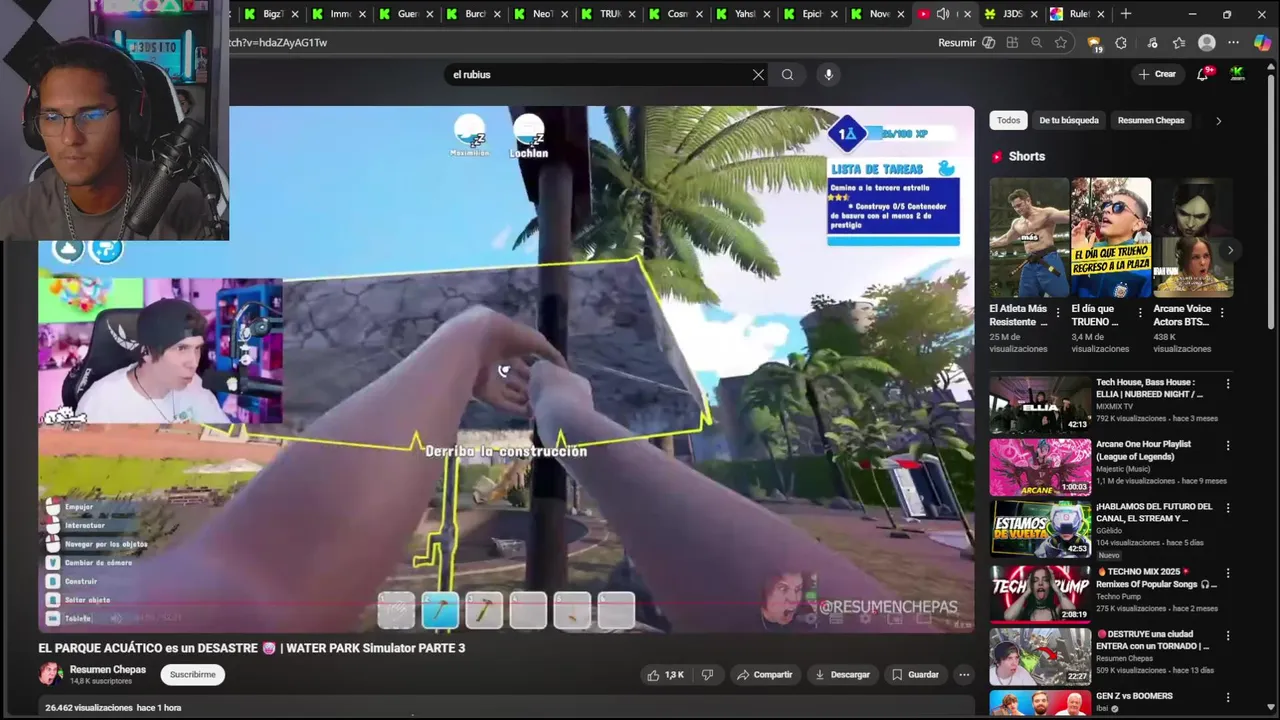Image resolution: width=1280 pixels, height=720 pixels.
Task: Open the rewards icon with badge 19
Action: [1094, 43]
